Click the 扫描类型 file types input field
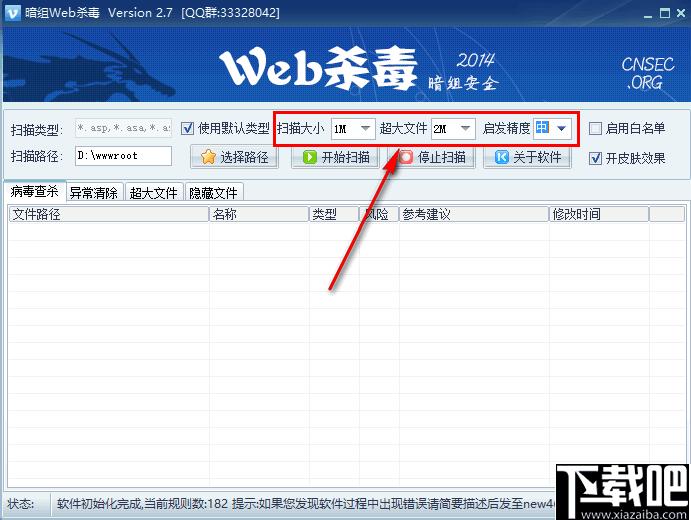Image resolution: width=691 pixels, height=520 pixels. point(123,128)
